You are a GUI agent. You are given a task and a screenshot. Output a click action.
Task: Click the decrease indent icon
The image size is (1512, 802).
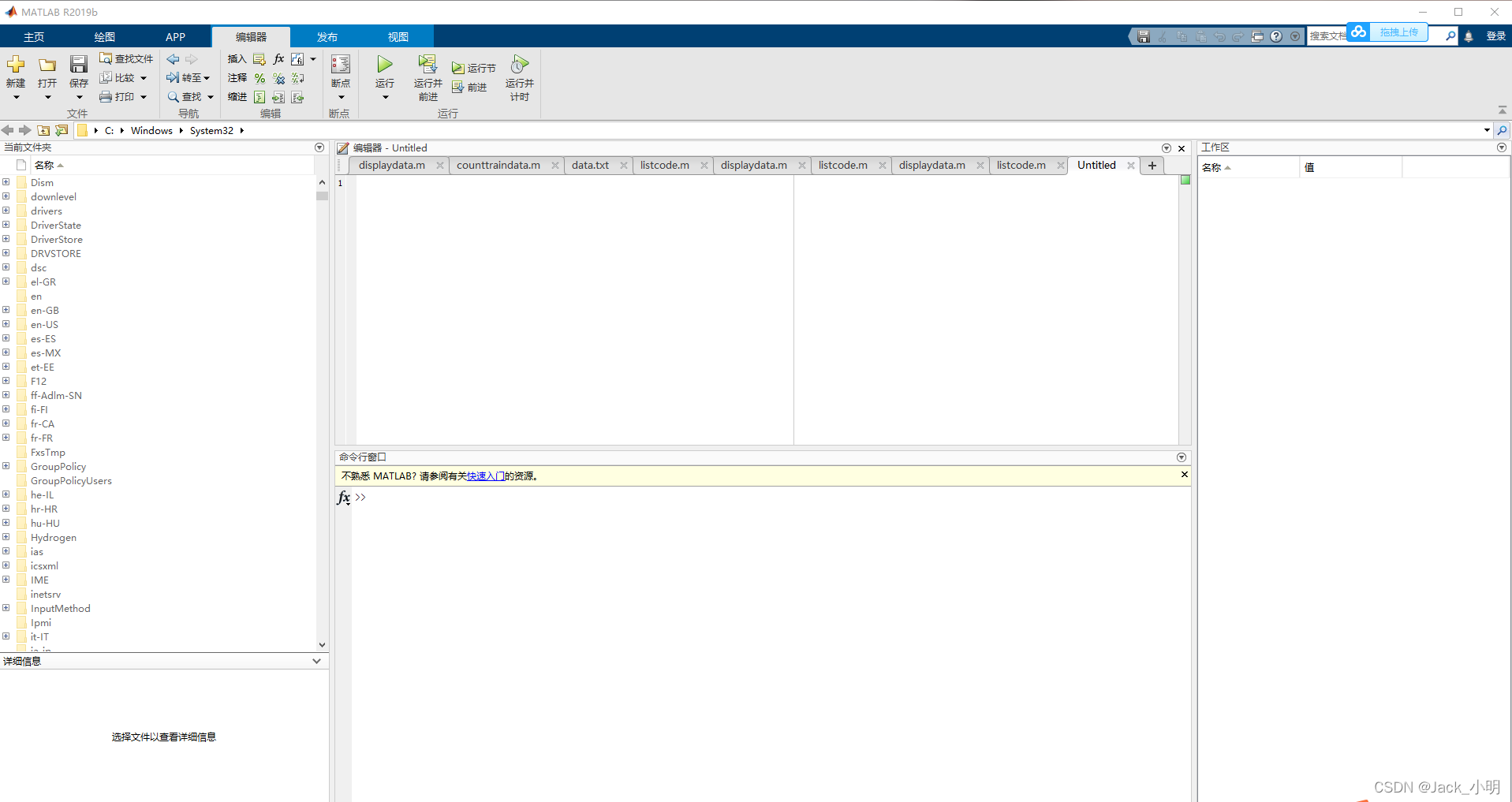point(297,97)
